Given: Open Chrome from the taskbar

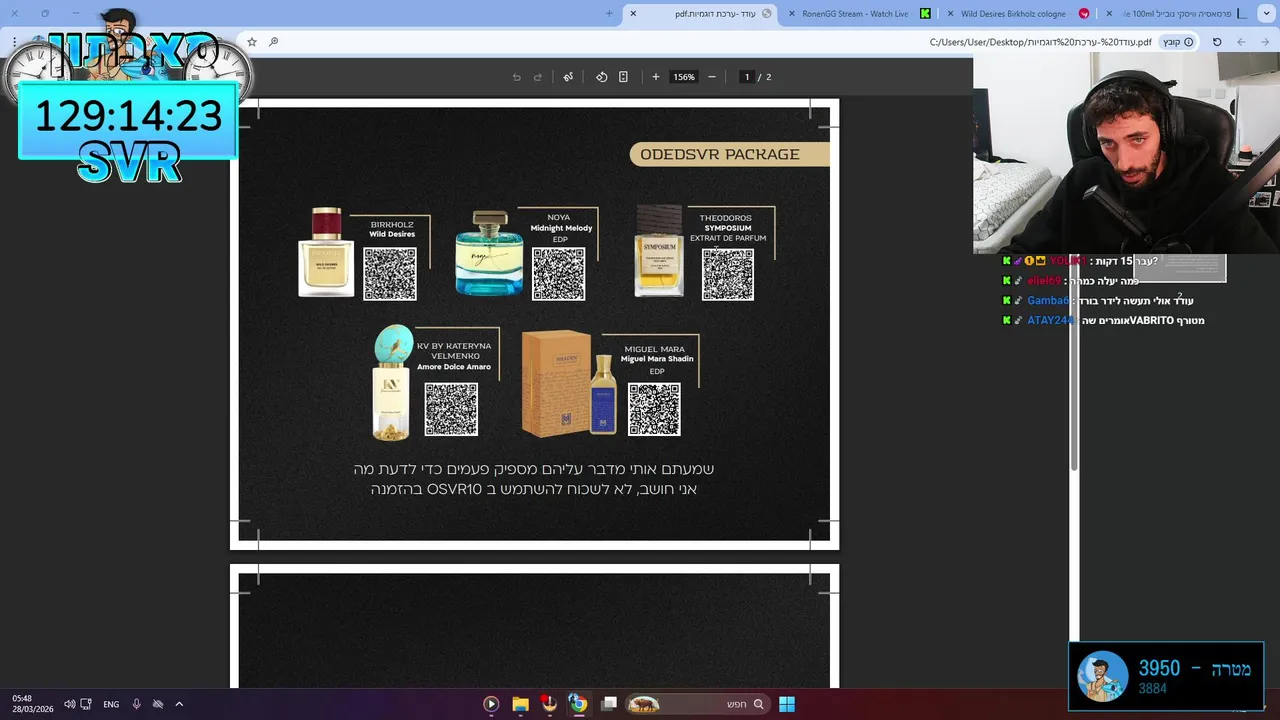Looking at the screenshot, I should (x=578, y=704).
